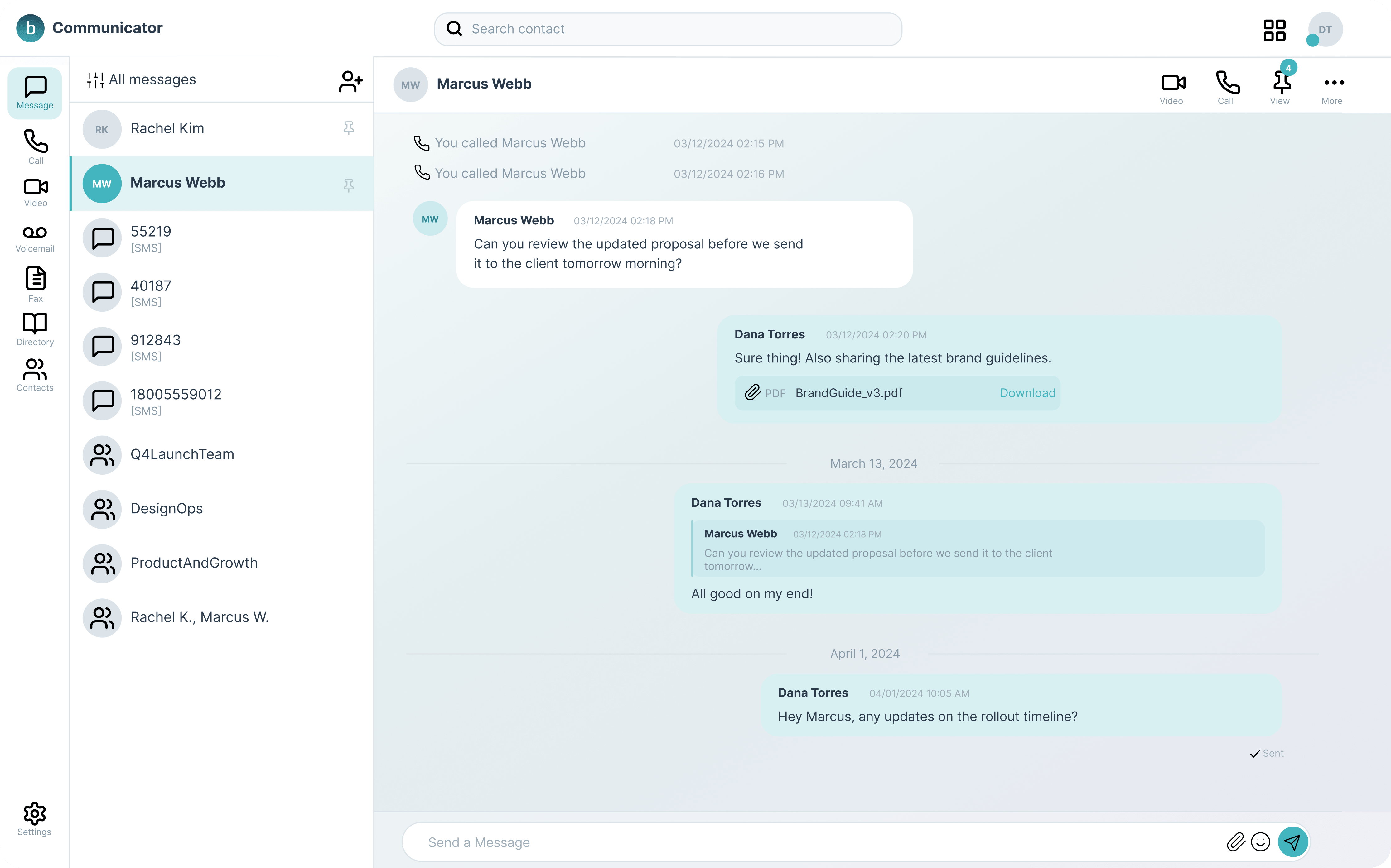Open DesignOps group chat

point(222,509)
